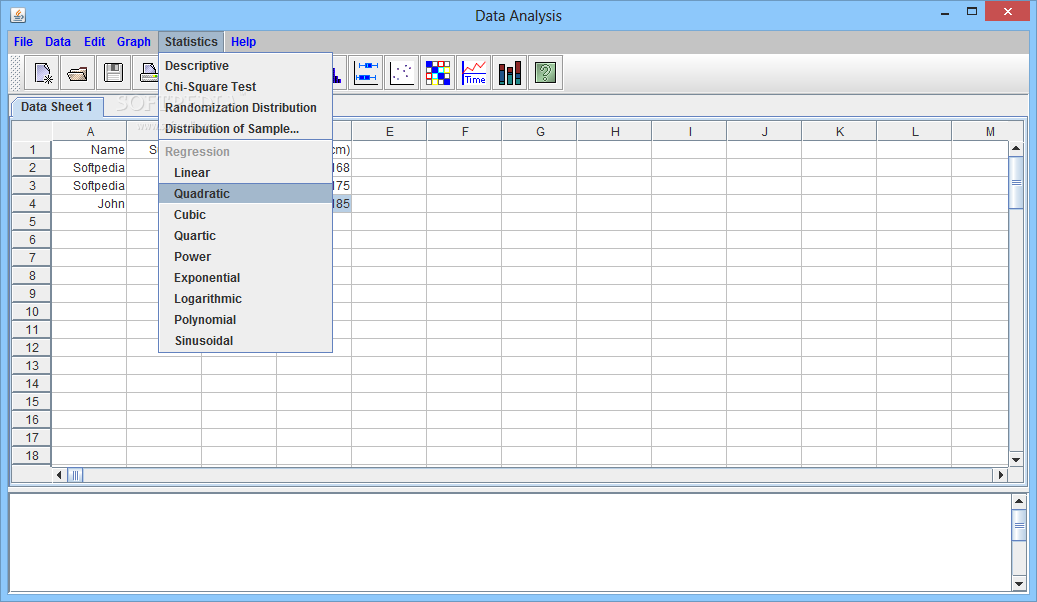Select Randomization Distribution menu entry
This screenshot has height=602, width=1037.
[x=245, y=108]
